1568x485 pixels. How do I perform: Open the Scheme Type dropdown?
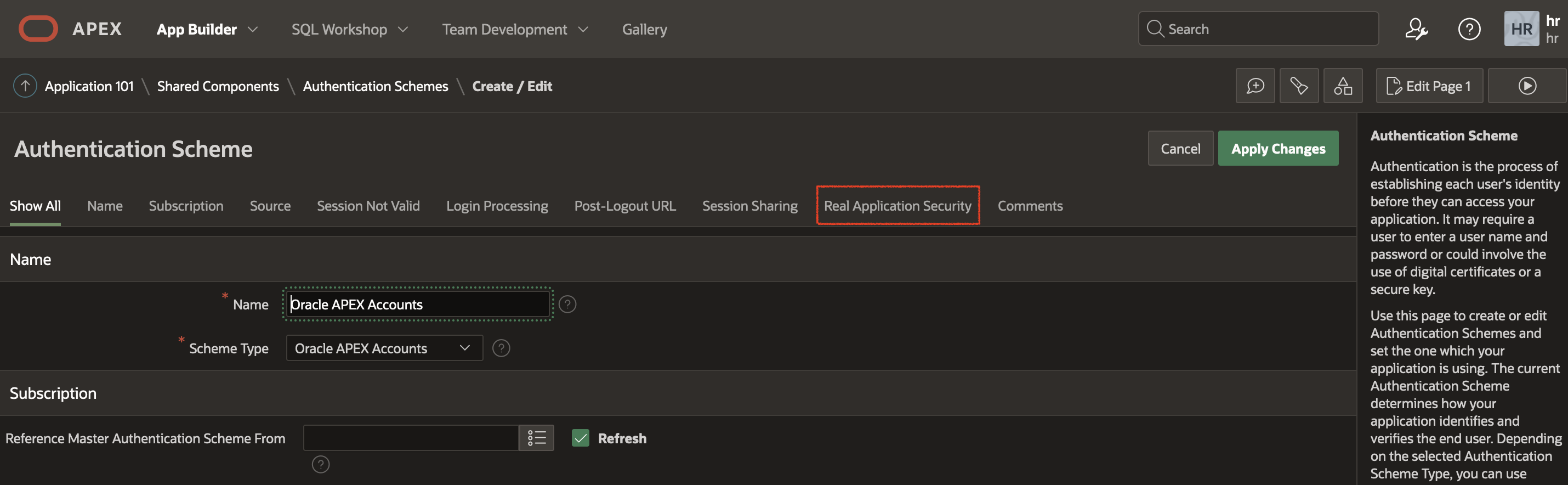pos(384,348)
